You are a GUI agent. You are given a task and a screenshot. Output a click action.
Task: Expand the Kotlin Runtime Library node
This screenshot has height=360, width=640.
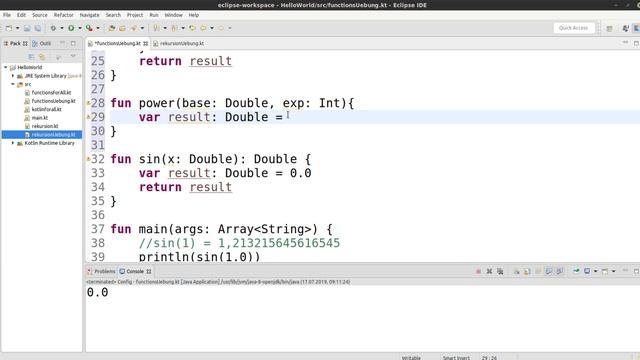click(13, 143)
